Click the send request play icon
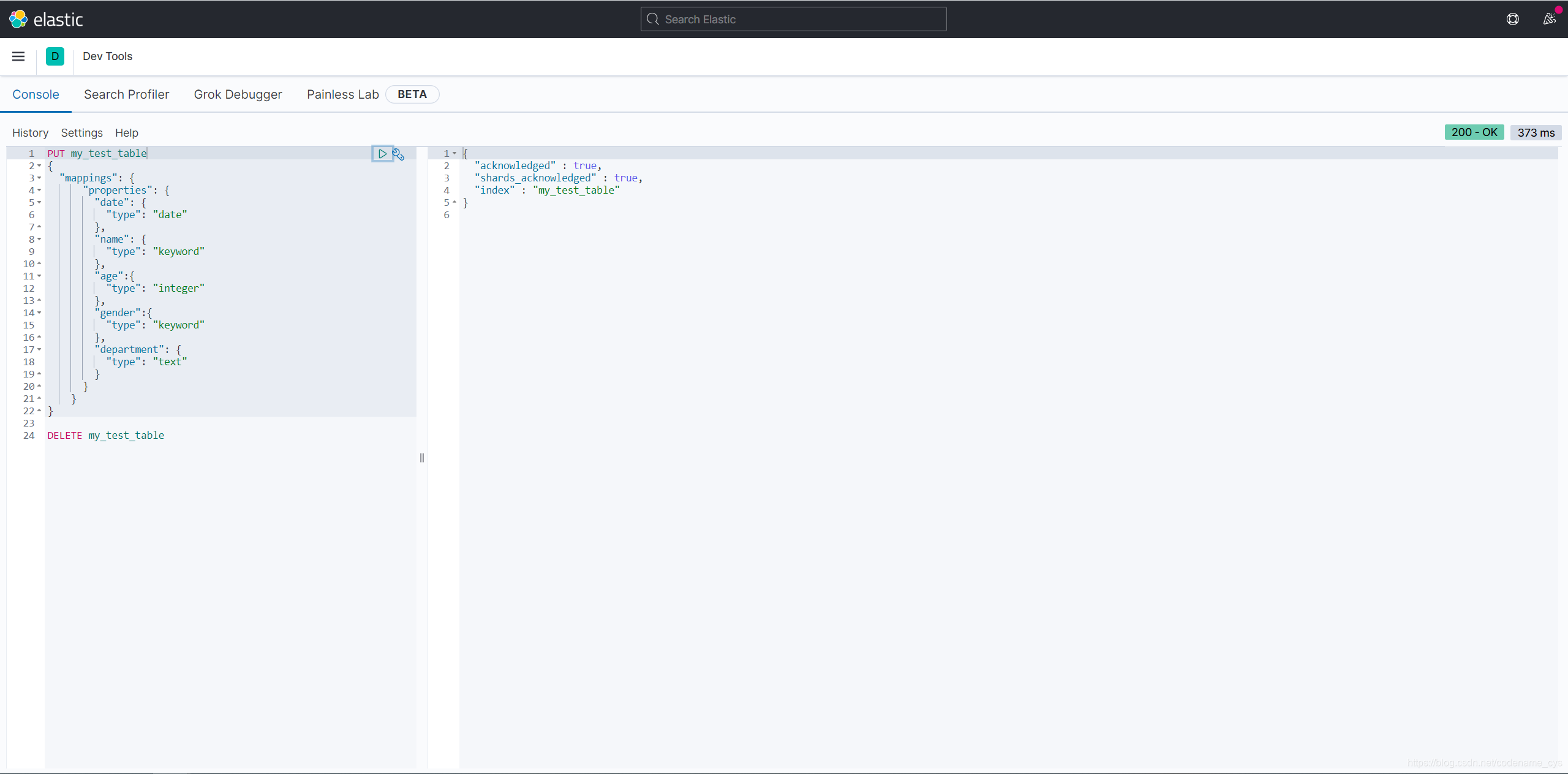This screenshot has width=1568, height=774. 382,154
